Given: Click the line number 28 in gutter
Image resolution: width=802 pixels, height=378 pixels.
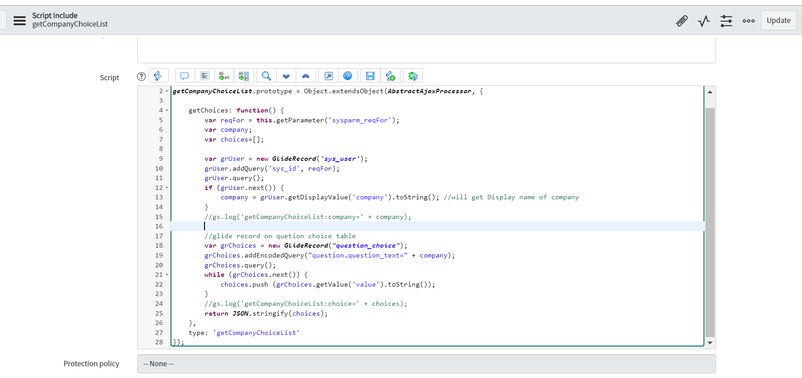Looking at the screenshot, I should (x=158, y=342).
